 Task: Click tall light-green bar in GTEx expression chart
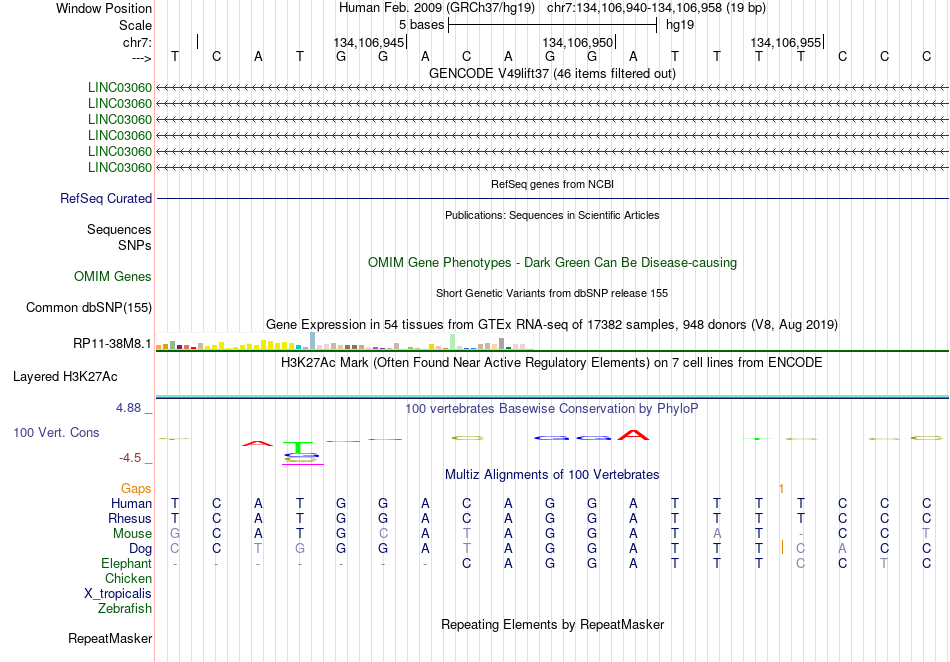coord(453,342)
